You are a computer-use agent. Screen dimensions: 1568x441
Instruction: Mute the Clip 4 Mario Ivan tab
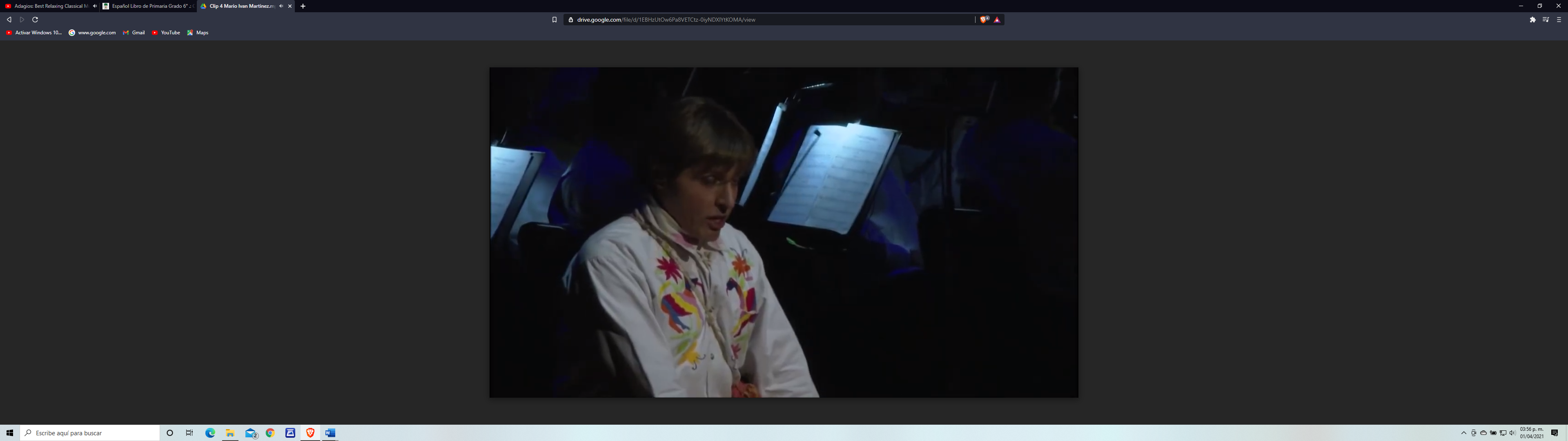[281, 6]
